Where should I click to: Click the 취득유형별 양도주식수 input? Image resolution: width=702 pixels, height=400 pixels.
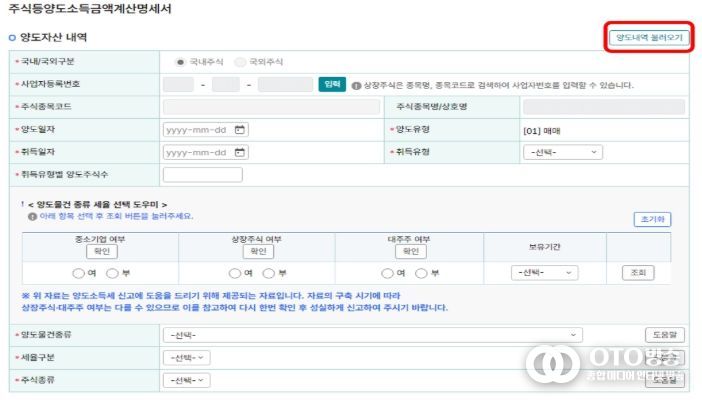coord(203,175)
